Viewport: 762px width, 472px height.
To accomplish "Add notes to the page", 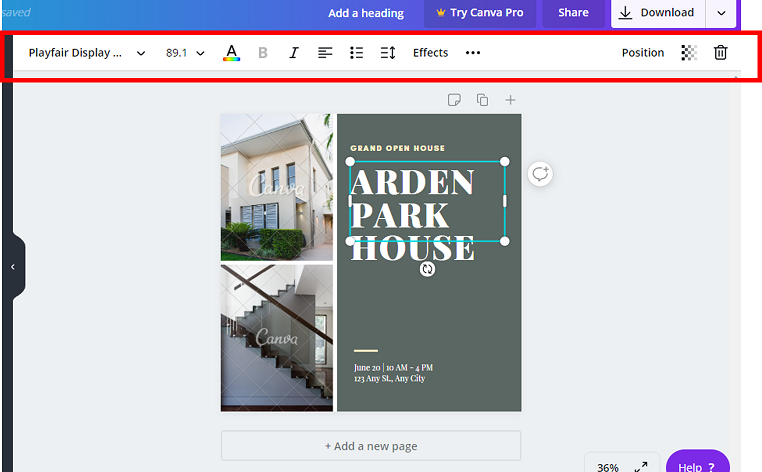I will (x=454, y=100).
